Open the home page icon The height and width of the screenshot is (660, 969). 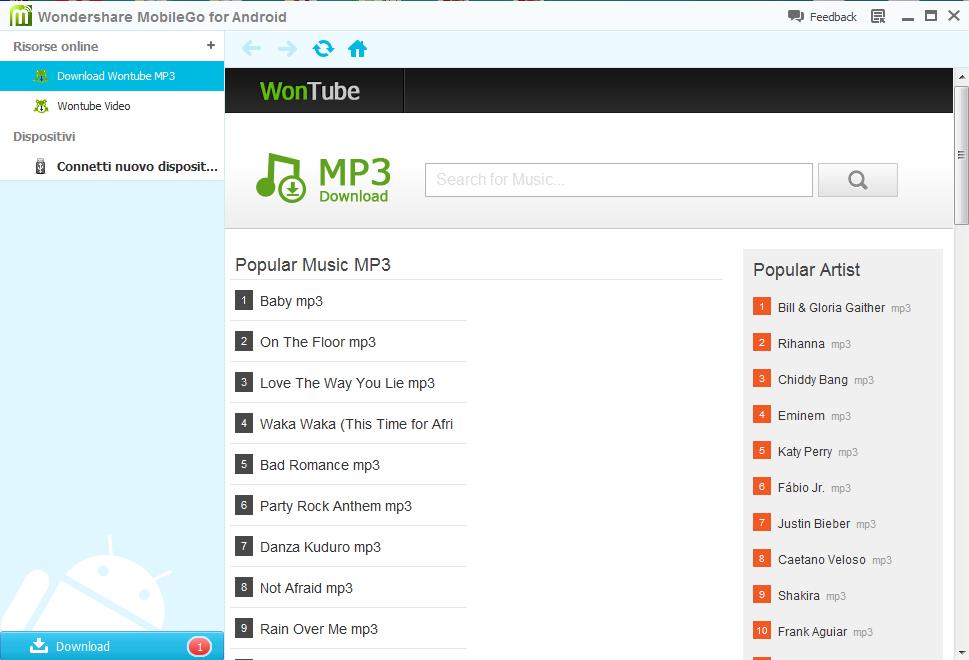pyautogui.click(x=357, y=48)
